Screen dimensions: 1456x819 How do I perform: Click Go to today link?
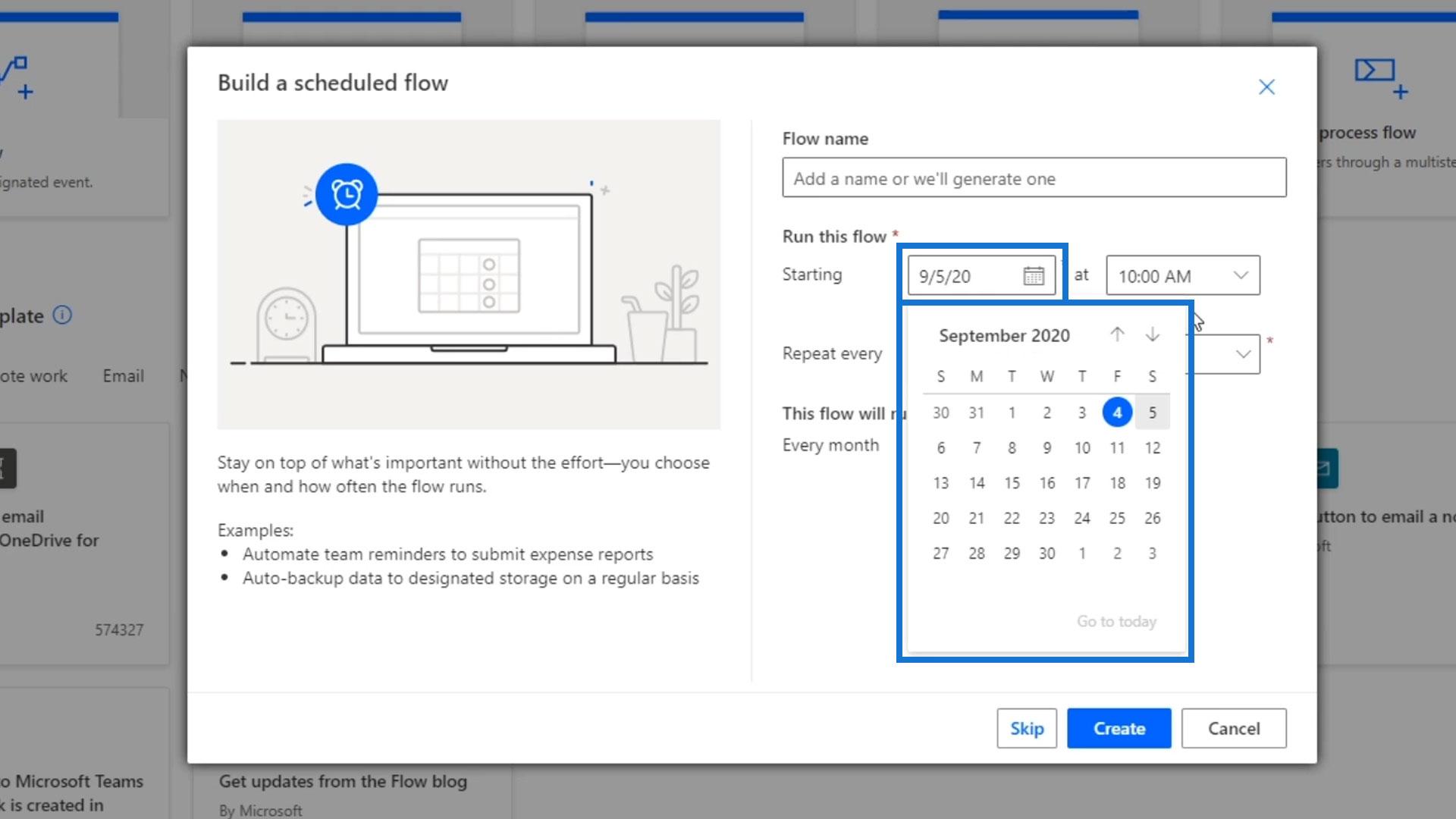click(x=1116, y=622)
